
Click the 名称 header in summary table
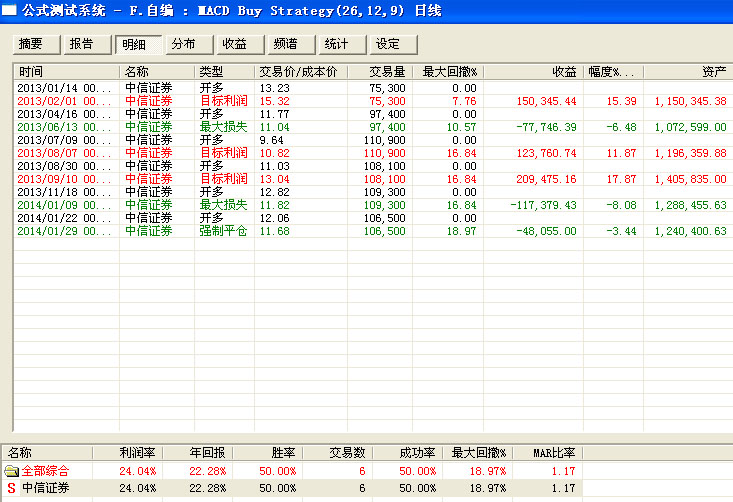pyautogui.click(x=47, y=452)
